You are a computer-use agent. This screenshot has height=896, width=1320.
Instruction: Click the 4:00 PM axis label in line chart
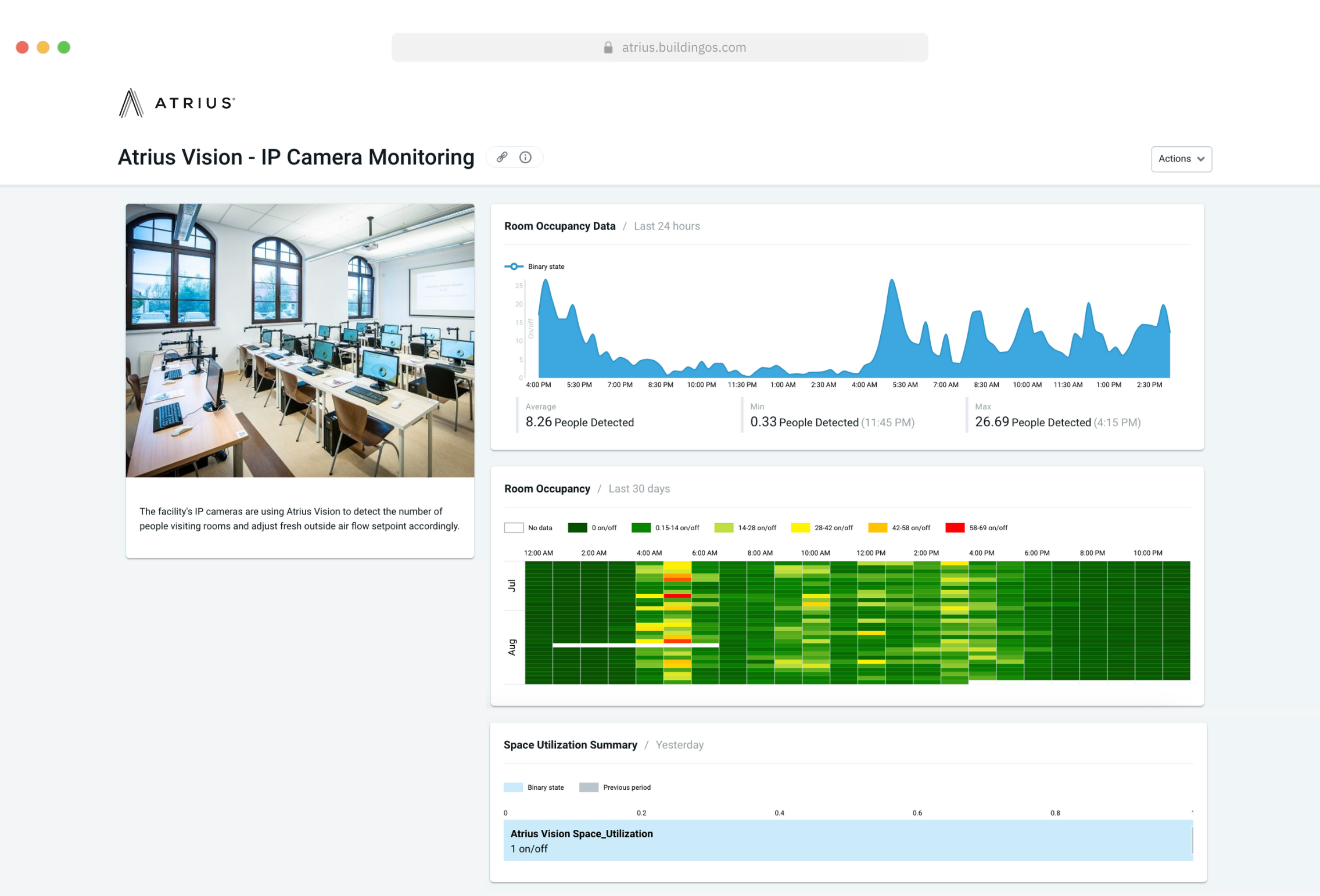pos(538,384)
